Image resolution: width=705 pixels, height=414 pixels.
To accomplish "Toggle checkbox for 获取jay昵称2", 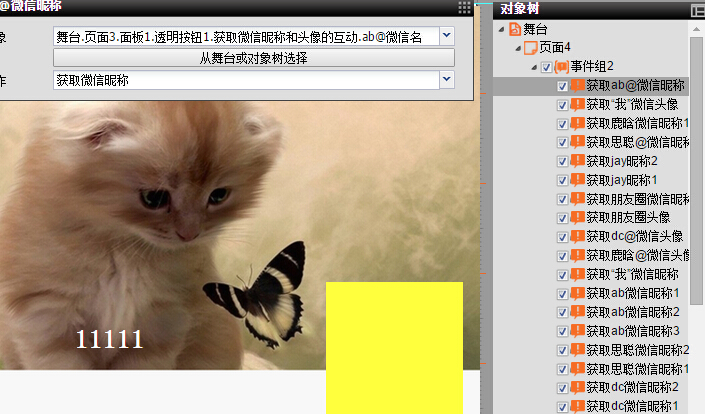I will (x=562, y=162).
